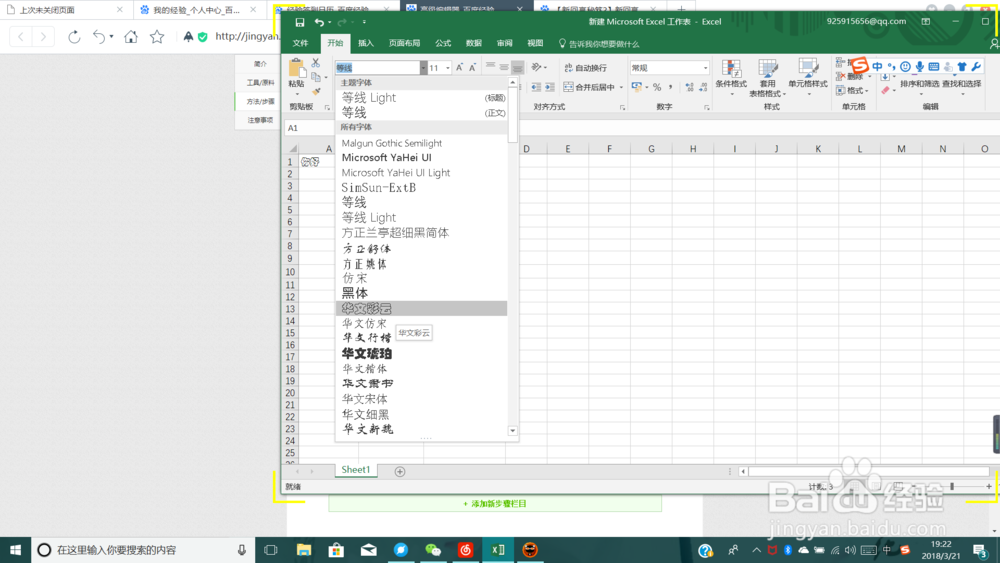Click font list scroll down arrow
Screen dimensions: 1000x563
pos(513,431)
